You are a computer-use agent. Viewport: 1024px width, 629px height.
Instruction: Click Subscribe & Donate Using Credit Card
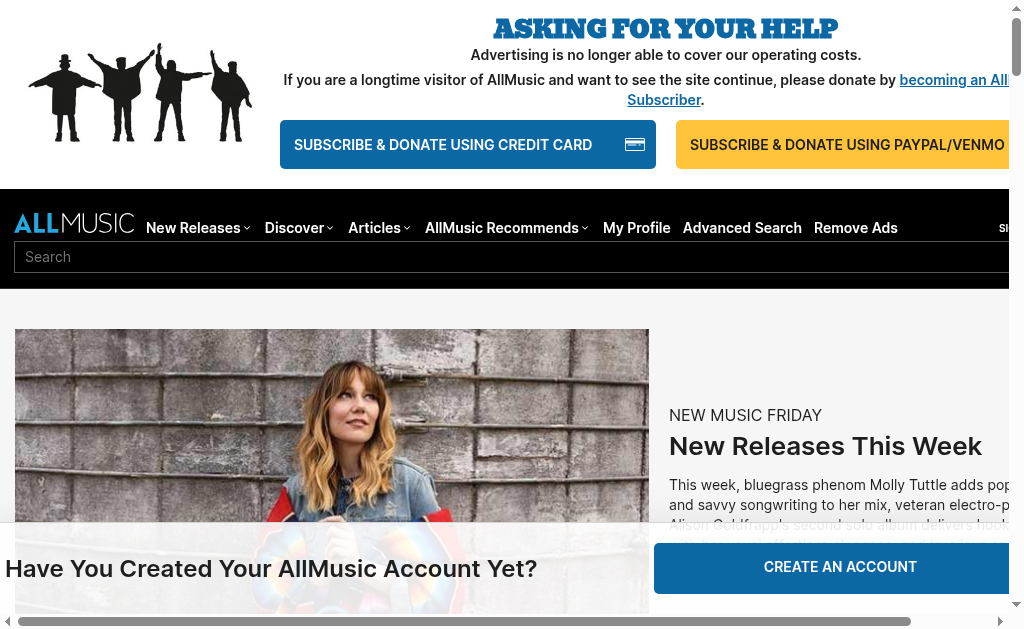[468, 144]
